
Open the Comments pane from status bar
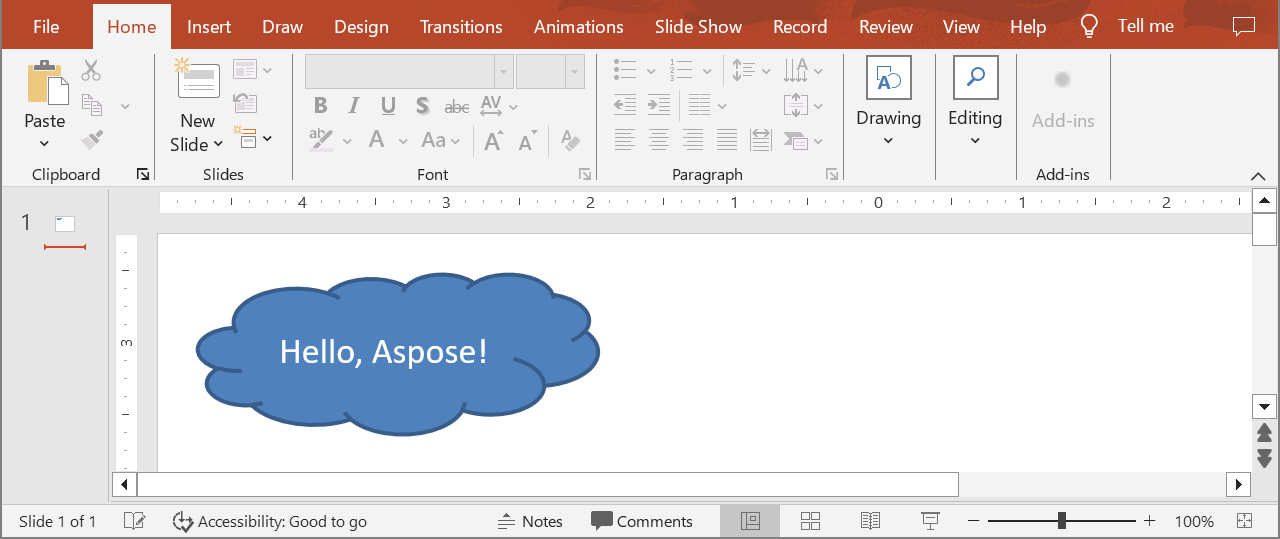tap(641, 521)
